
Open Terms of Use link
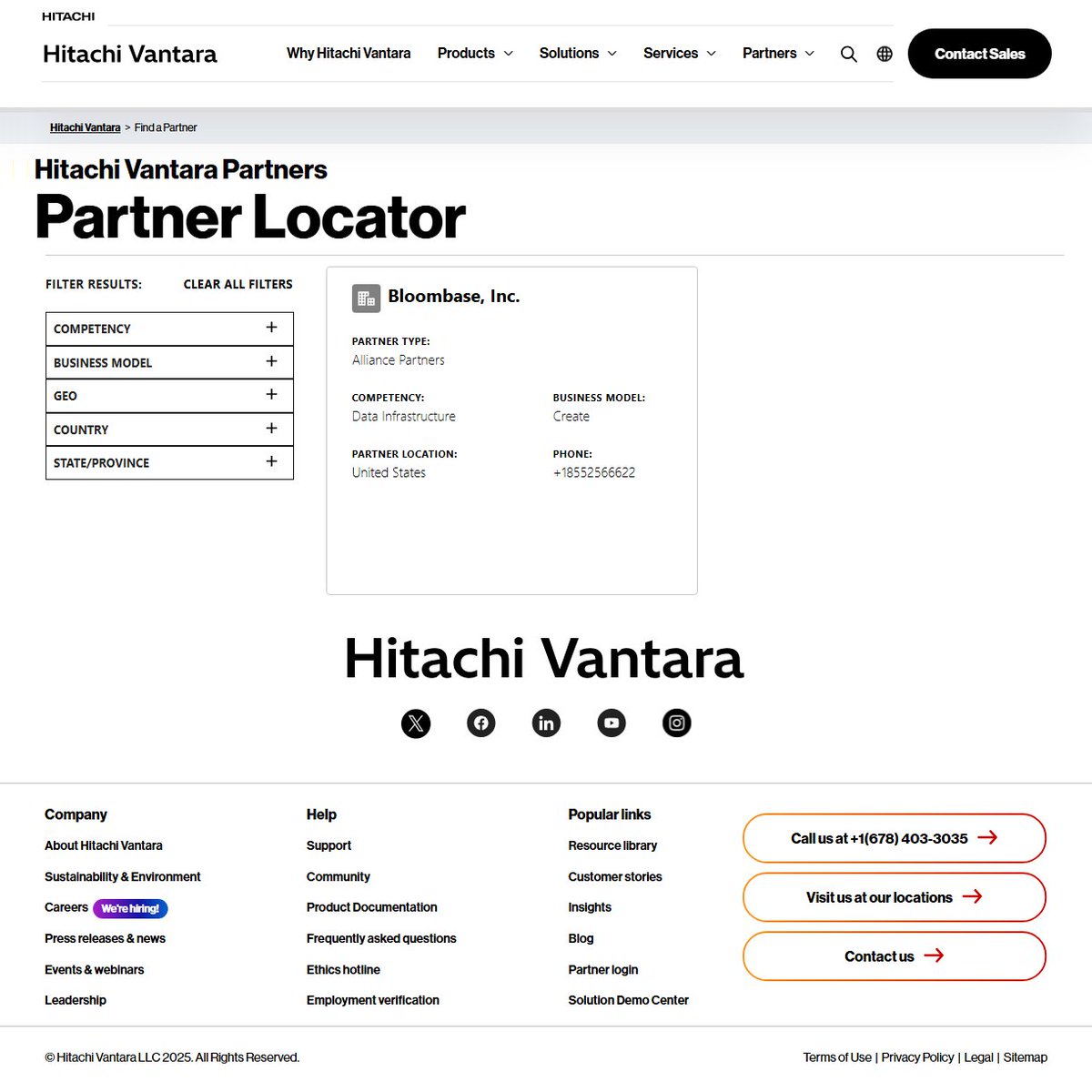837,1057
